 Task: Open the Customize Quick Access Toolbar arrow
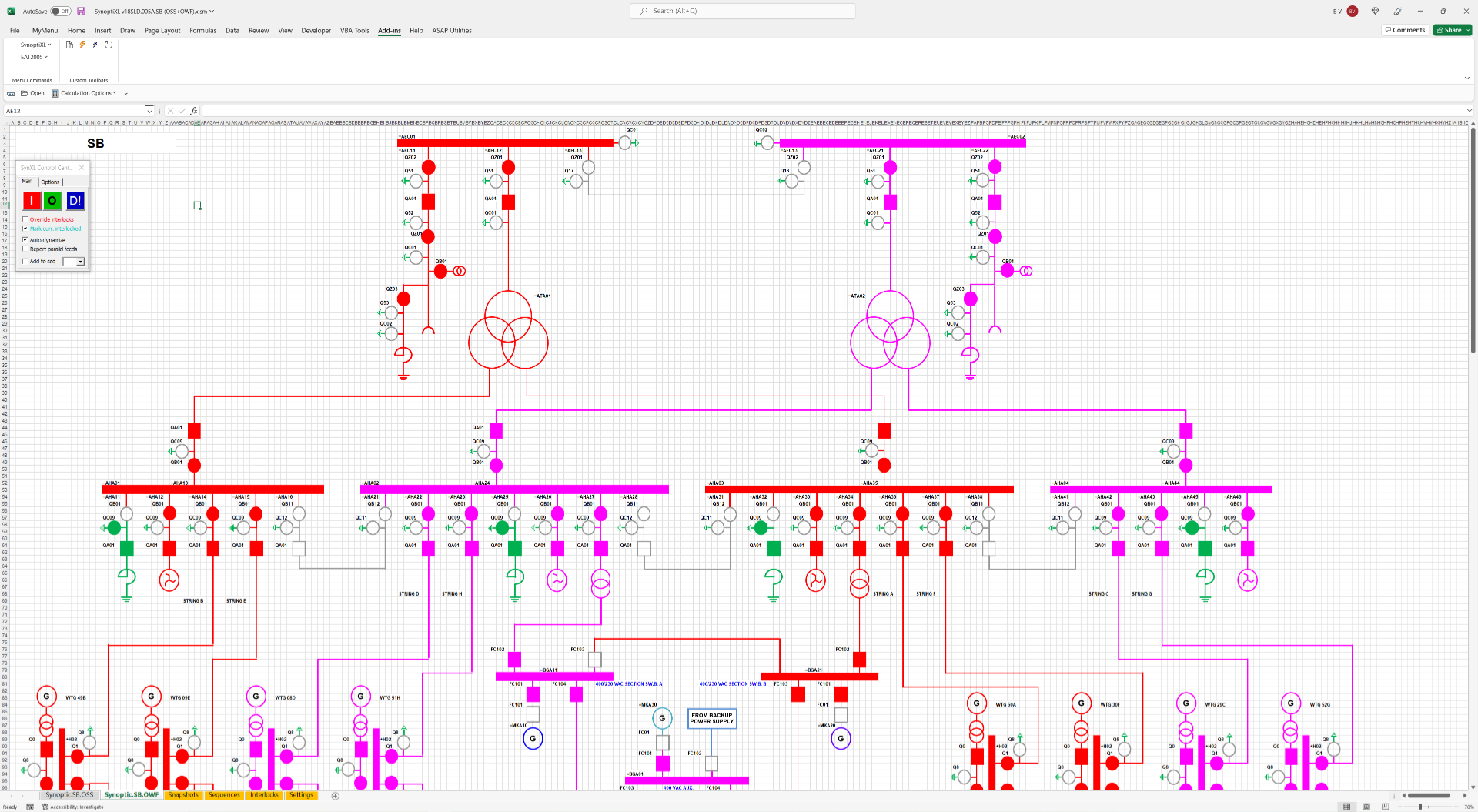click(126, 93)
